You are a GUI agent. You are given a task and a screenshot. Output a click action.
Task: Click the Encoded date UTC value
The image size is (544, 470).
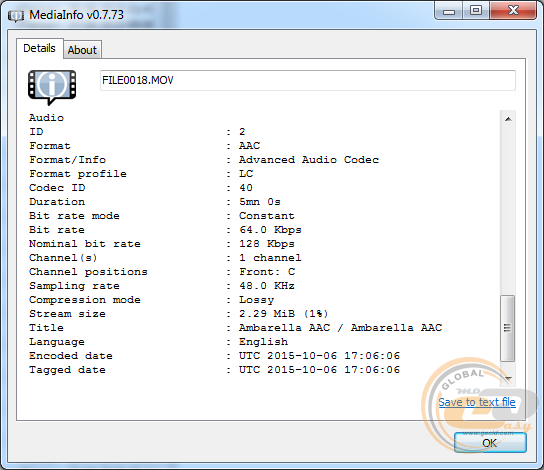tap(319, 356)
